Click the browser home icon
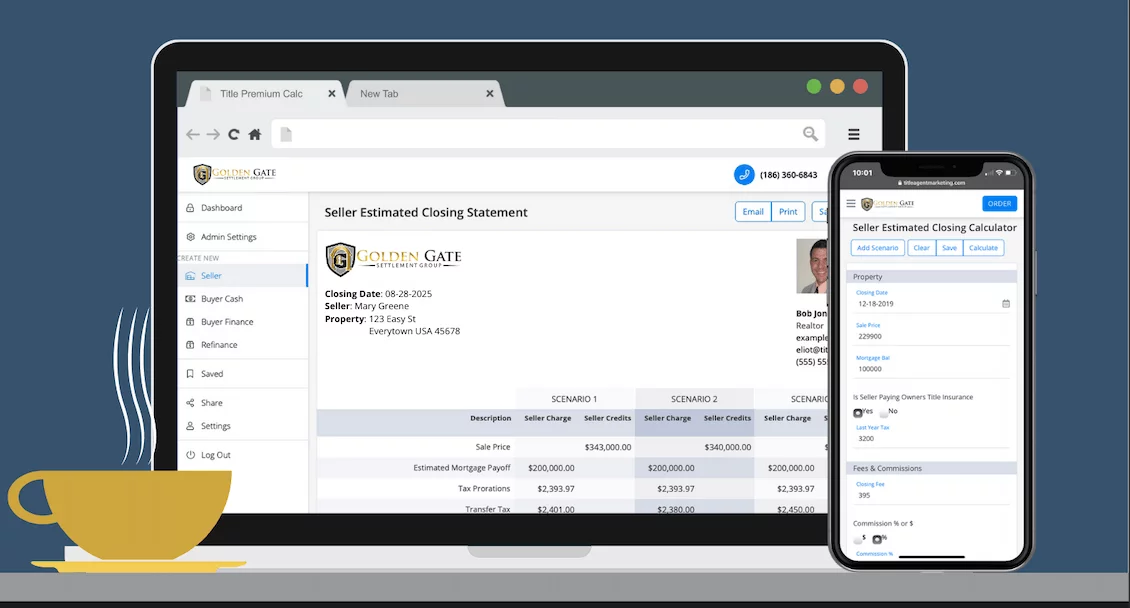 click(255, 134)
